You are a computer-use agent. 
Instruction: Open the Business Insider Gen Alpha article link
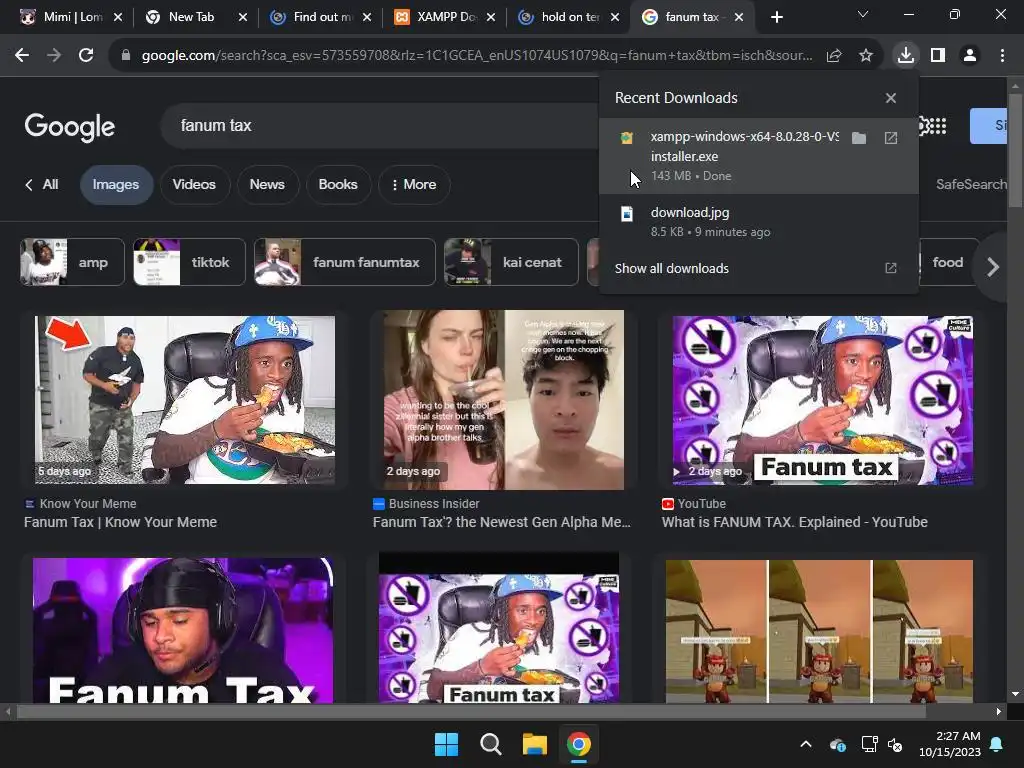502,522
